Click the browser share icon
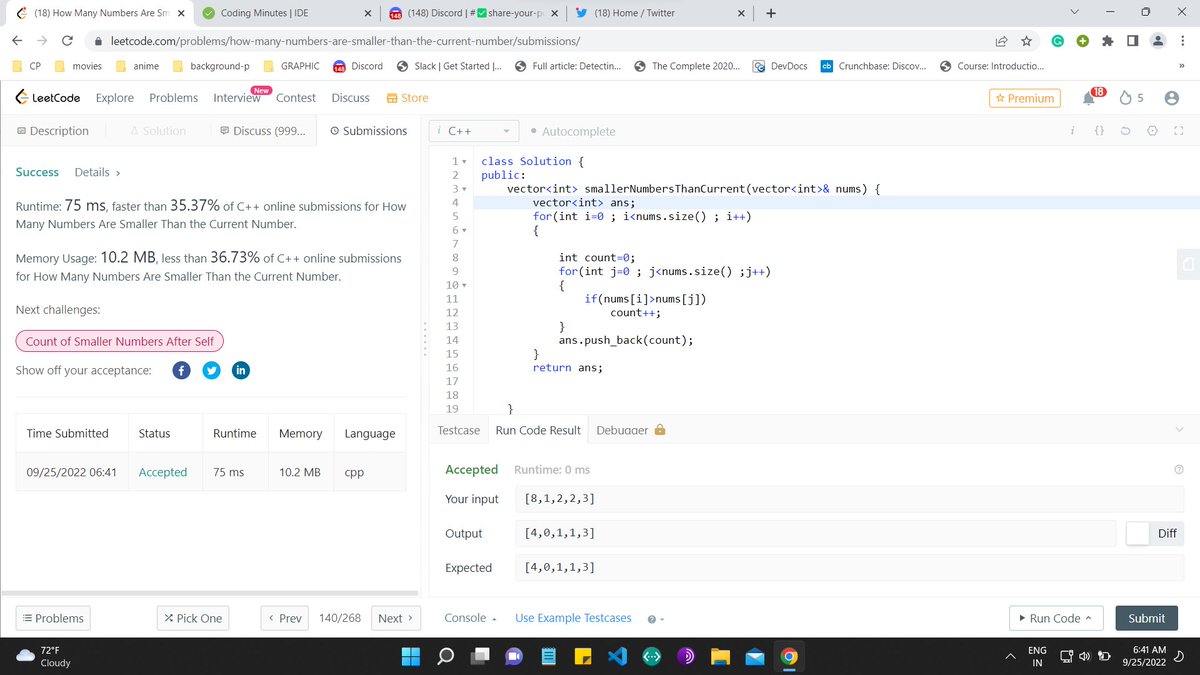1200x675 pixels. tap(1001, 42)
